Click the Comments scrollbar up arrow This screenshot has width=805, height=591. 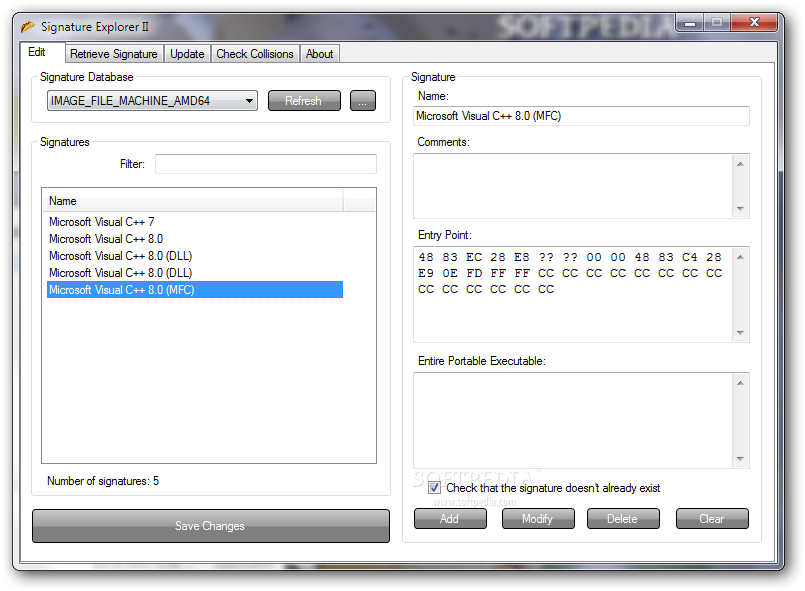click(x=740, y=164)
